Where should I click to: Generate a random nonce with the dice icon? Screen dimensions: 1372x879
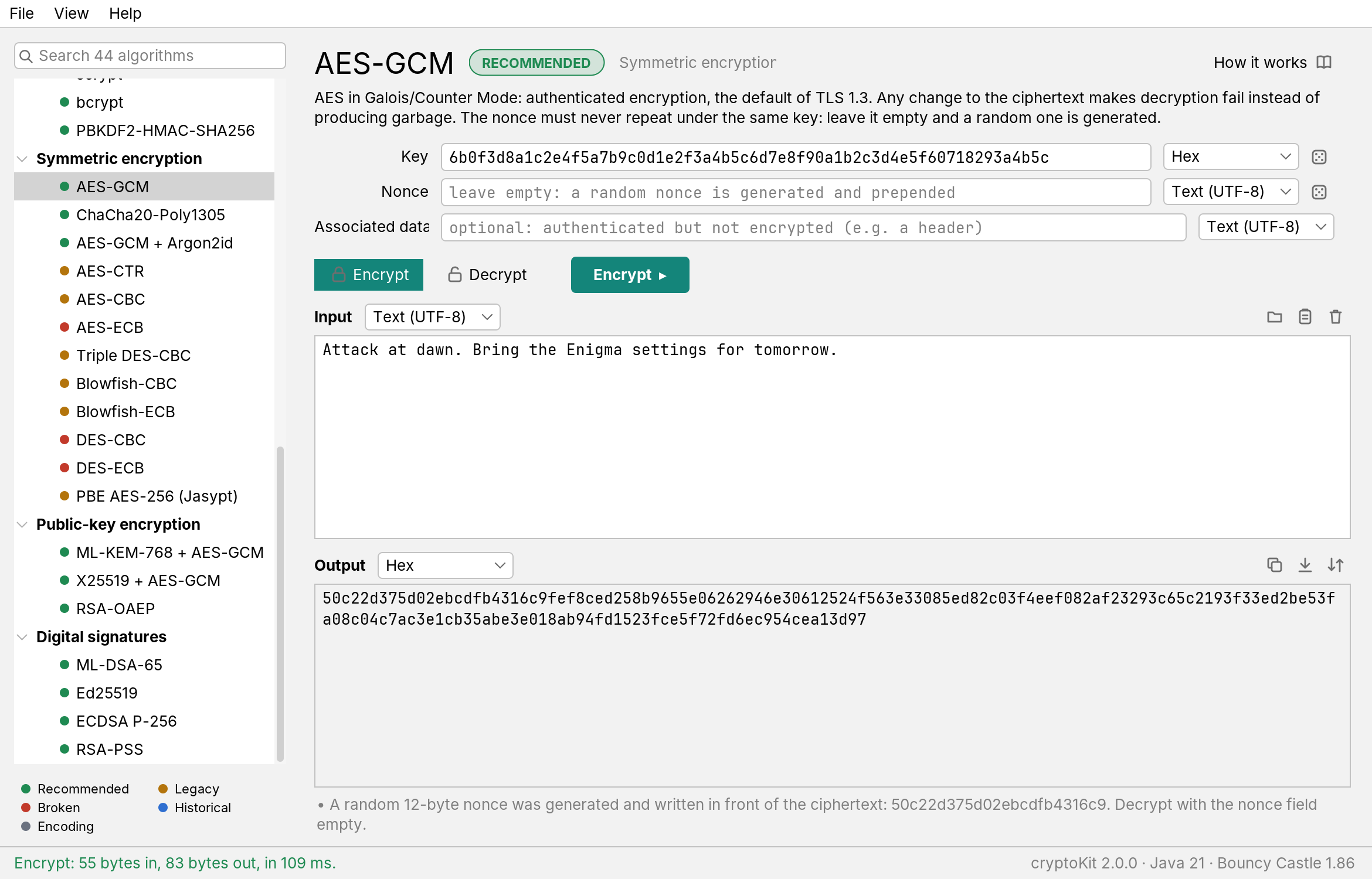click(x=1319, y=192)
